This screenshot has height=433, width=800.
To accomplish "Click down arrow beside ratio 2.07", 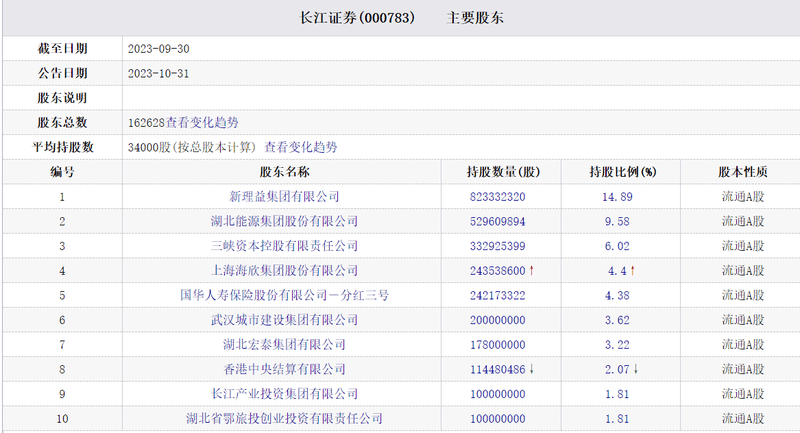I will pos(636,369).
